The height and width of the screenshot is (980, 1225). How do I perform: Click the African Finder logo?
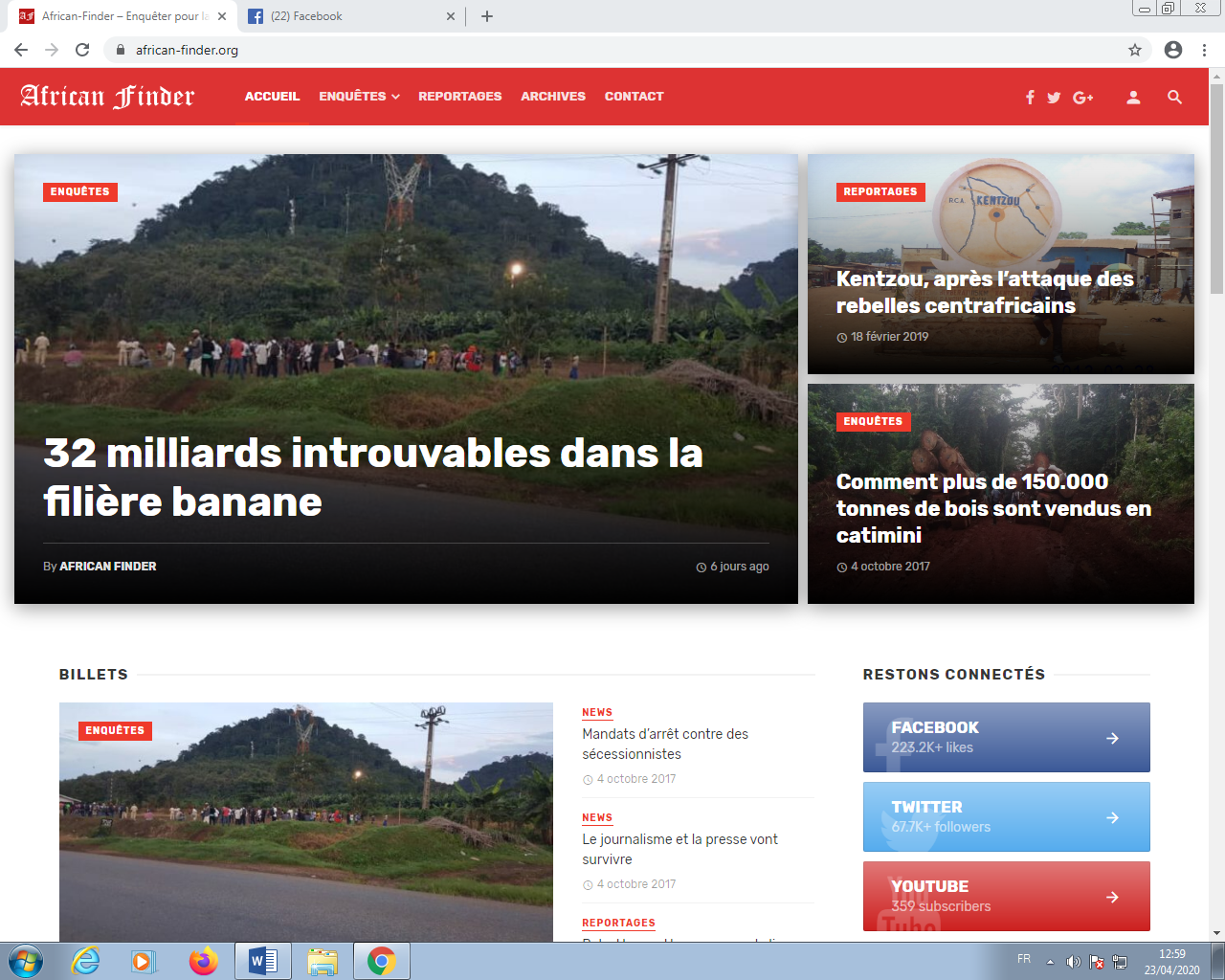point(107,96)
